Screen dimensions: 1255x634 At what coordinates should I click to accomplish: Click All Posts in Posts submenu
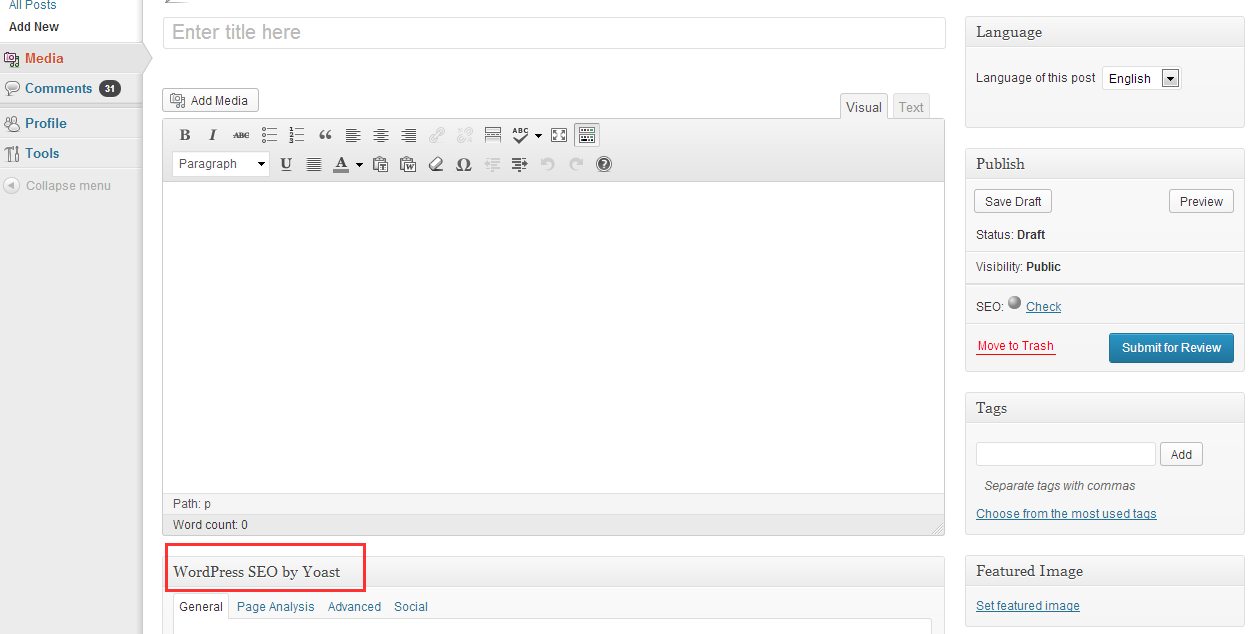pos(33,5)
